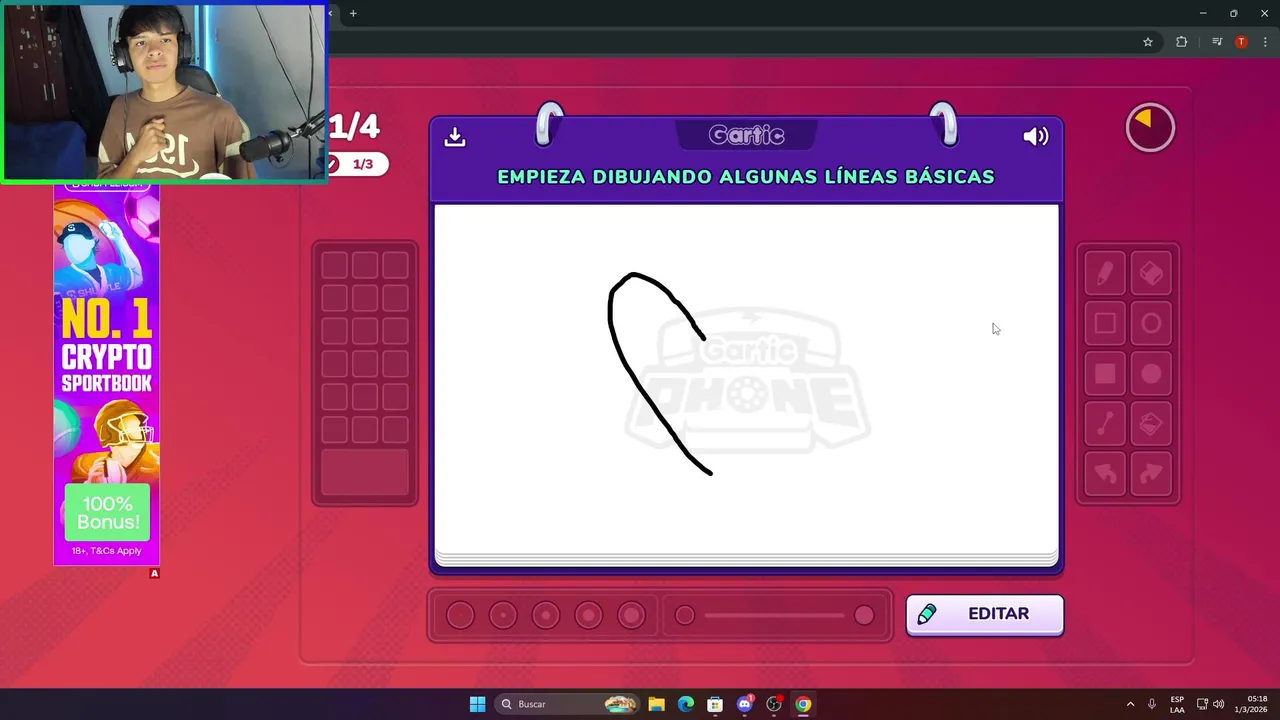This screenshot has height=720, width=1280.
Task: Select the eraser tool
Action: (x=1151, y=273)
